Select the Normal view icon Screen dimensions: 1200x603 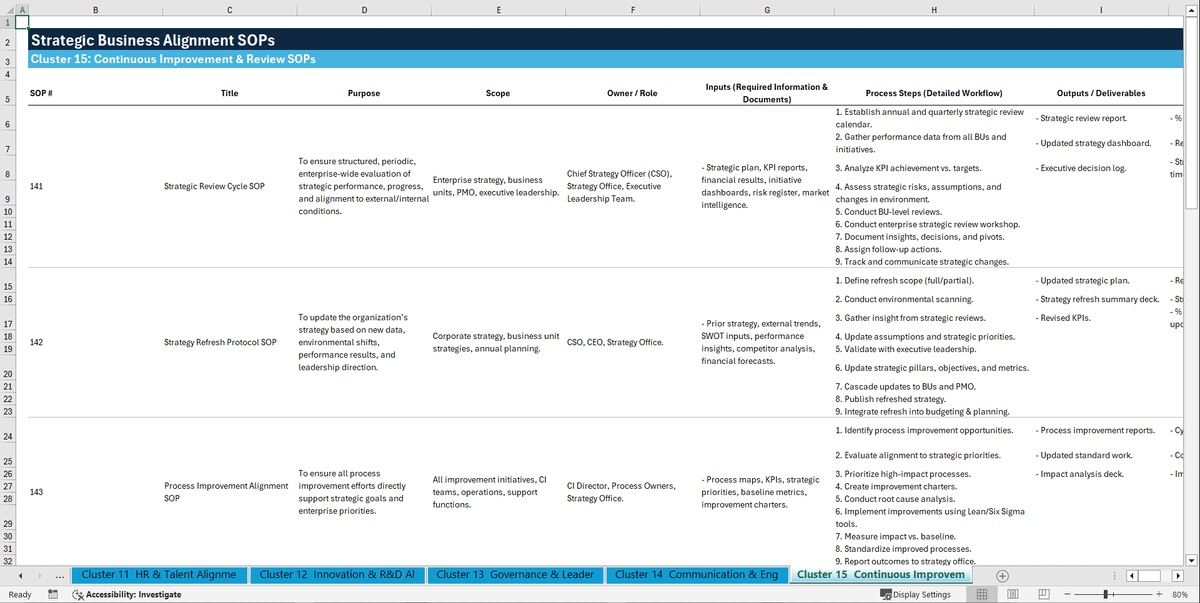(x=981, y=594)
